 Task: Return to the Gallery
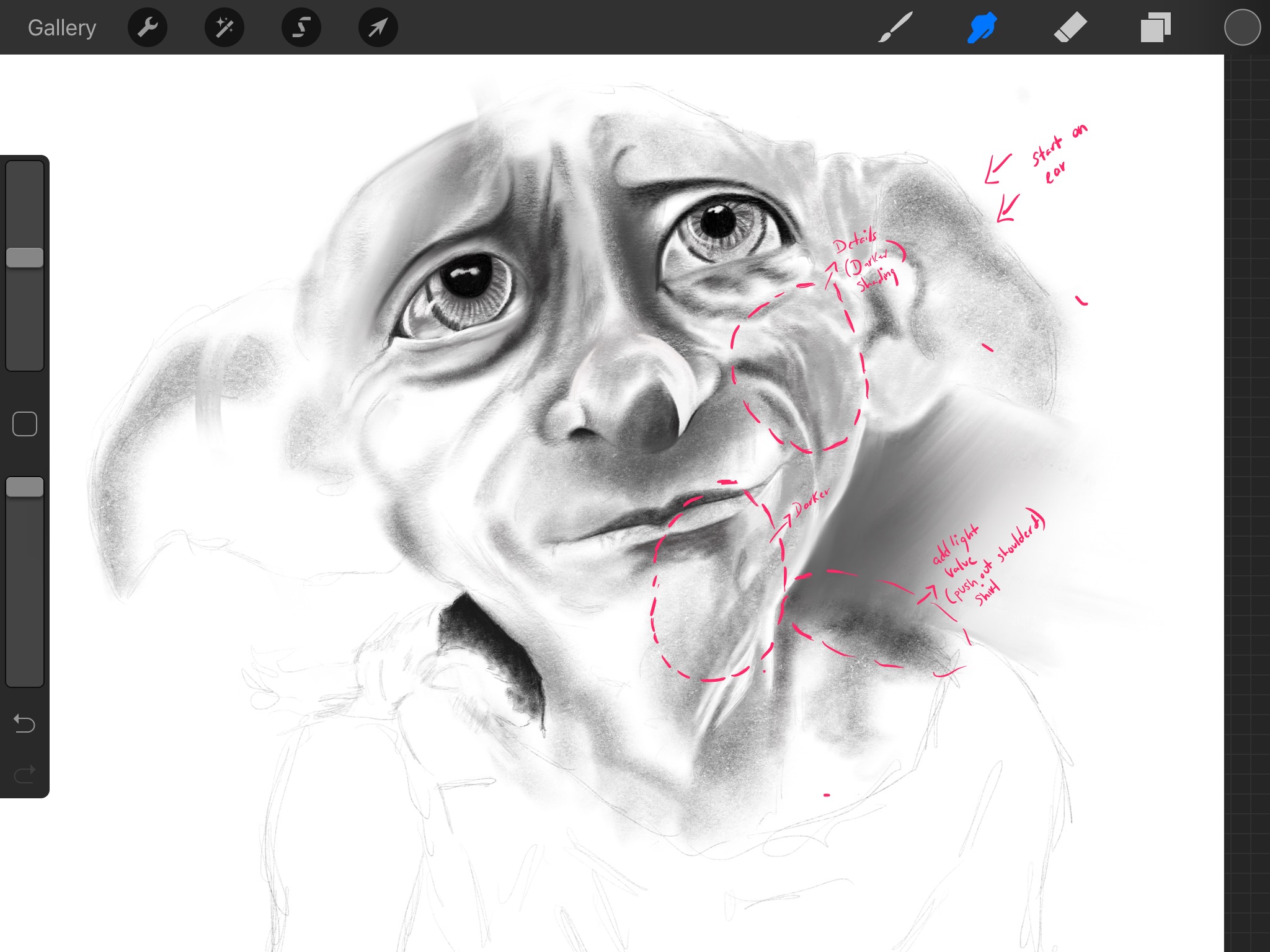click(x=62, y=28)
